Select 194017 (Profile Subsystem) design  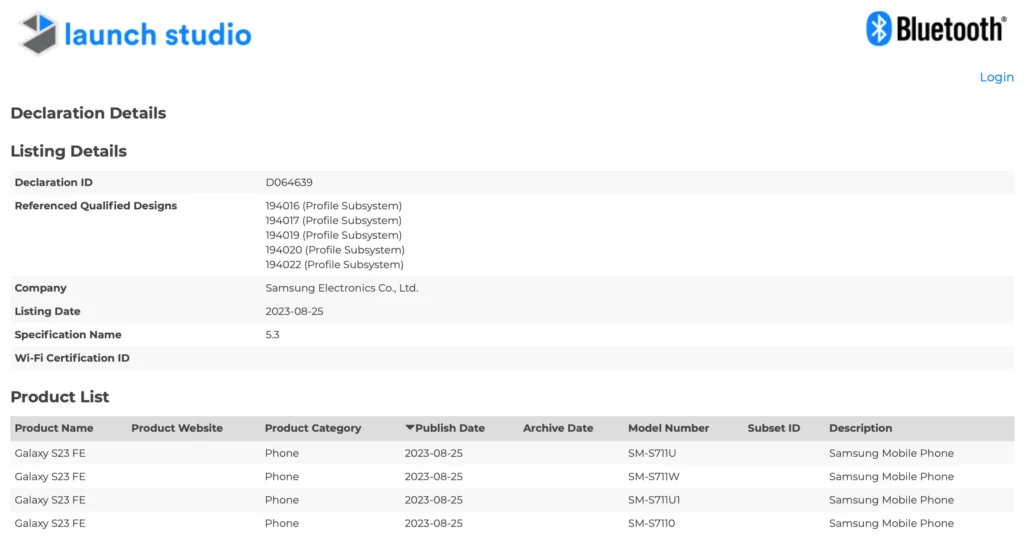coord(334,221)
